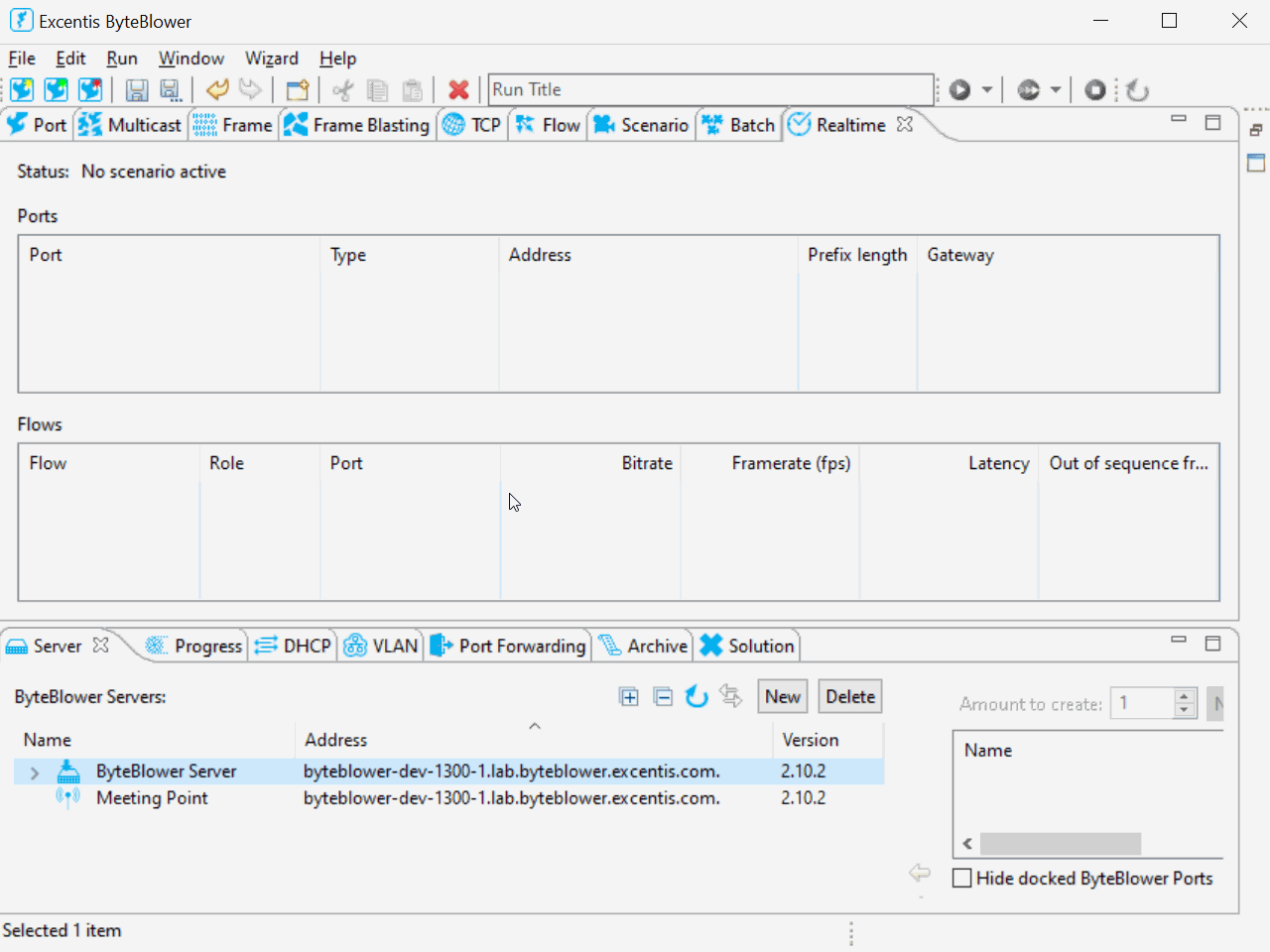Open the dropdown beside batch run icon
Screen dimensions: 1270x952
tap(1056, 90)
